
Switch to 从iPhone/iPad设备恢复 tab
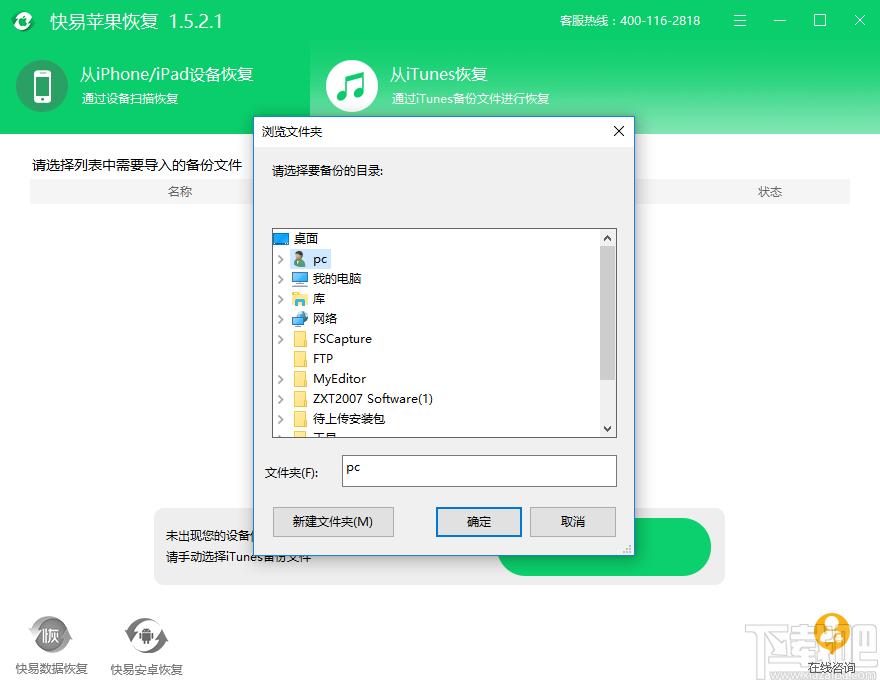155,86
